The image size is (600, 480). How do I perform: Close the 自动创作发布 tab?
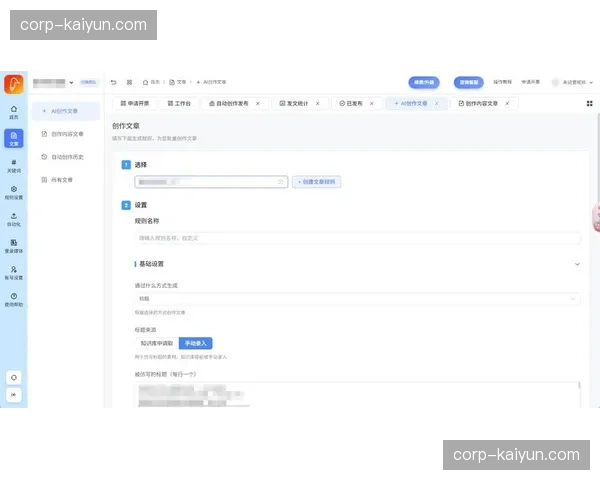pos(258,103)
